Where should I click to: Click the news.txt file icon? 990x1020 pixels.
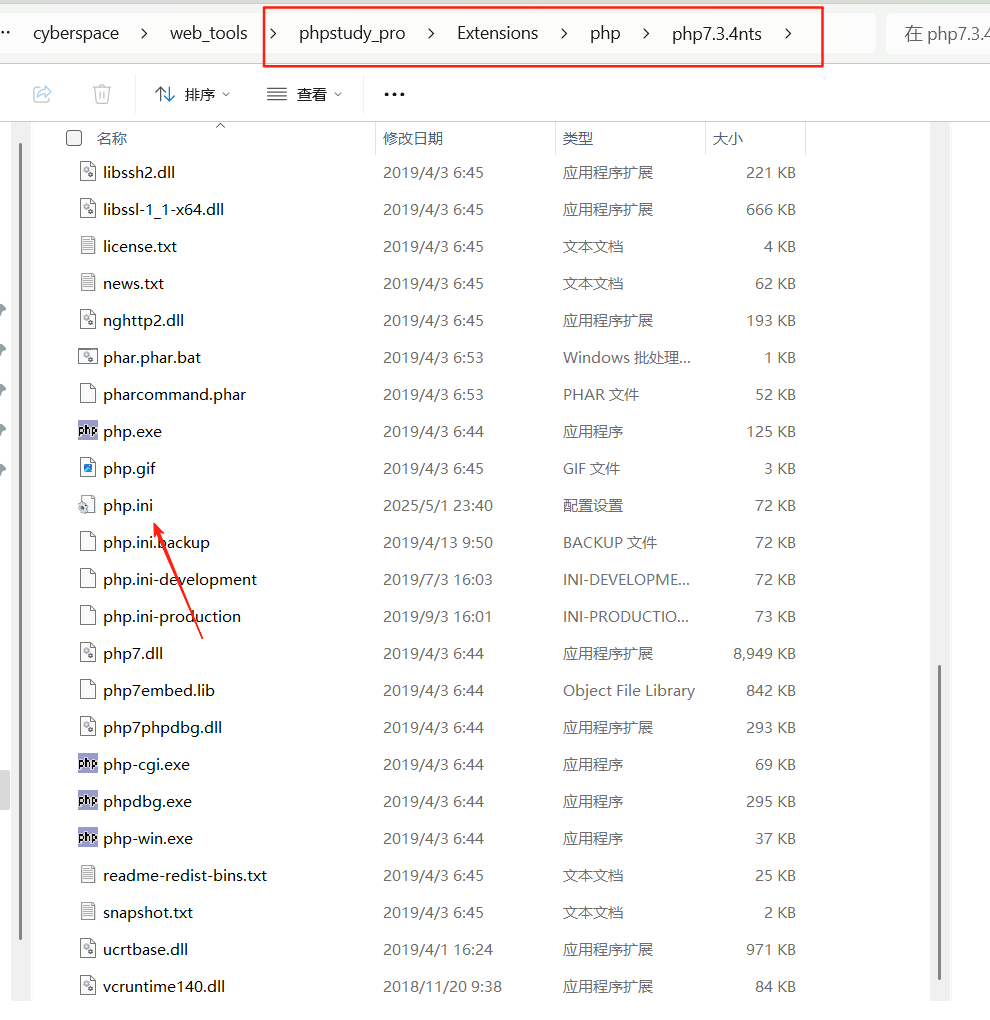pyautogui.click(x=88, y=283)
